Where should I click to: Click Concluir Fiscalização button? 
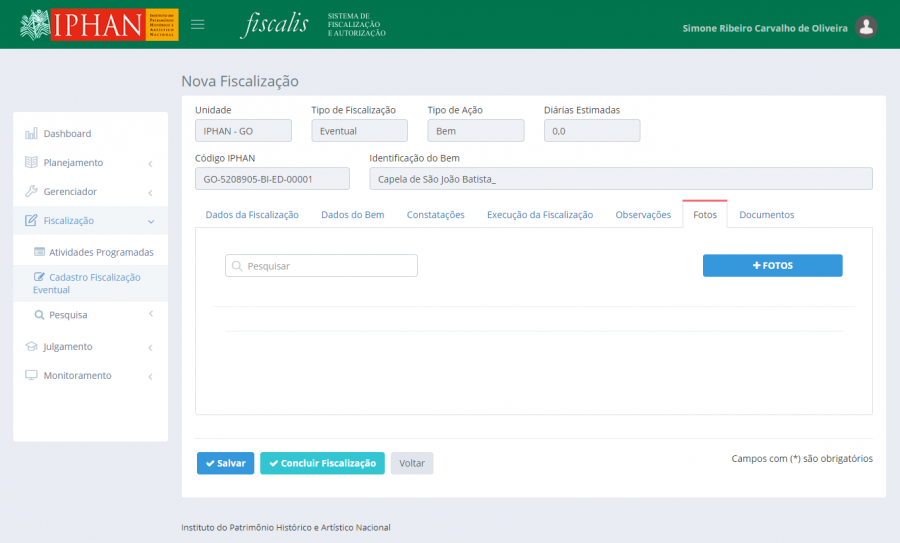tap(322, 464)
